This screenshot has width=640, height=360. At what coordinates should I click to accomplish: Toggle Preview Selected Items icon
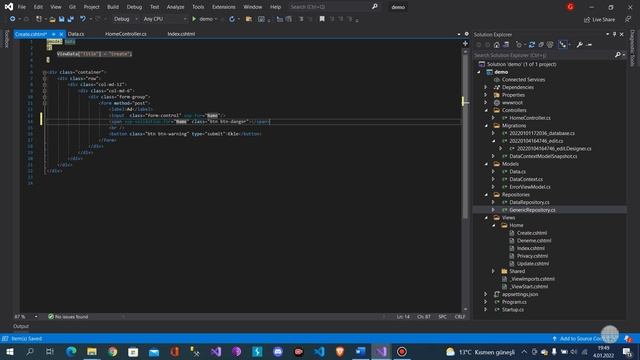(x=589, y=45)
